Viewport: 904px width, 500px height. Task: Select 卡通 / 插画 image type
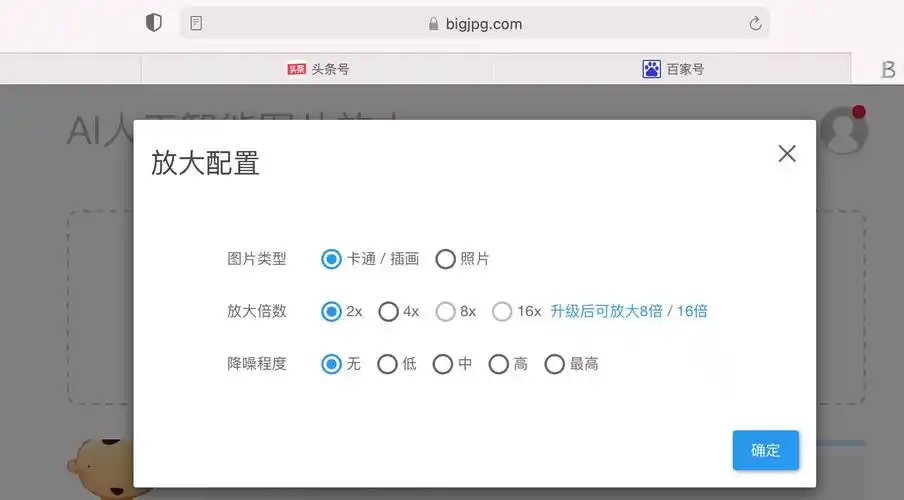331,259
